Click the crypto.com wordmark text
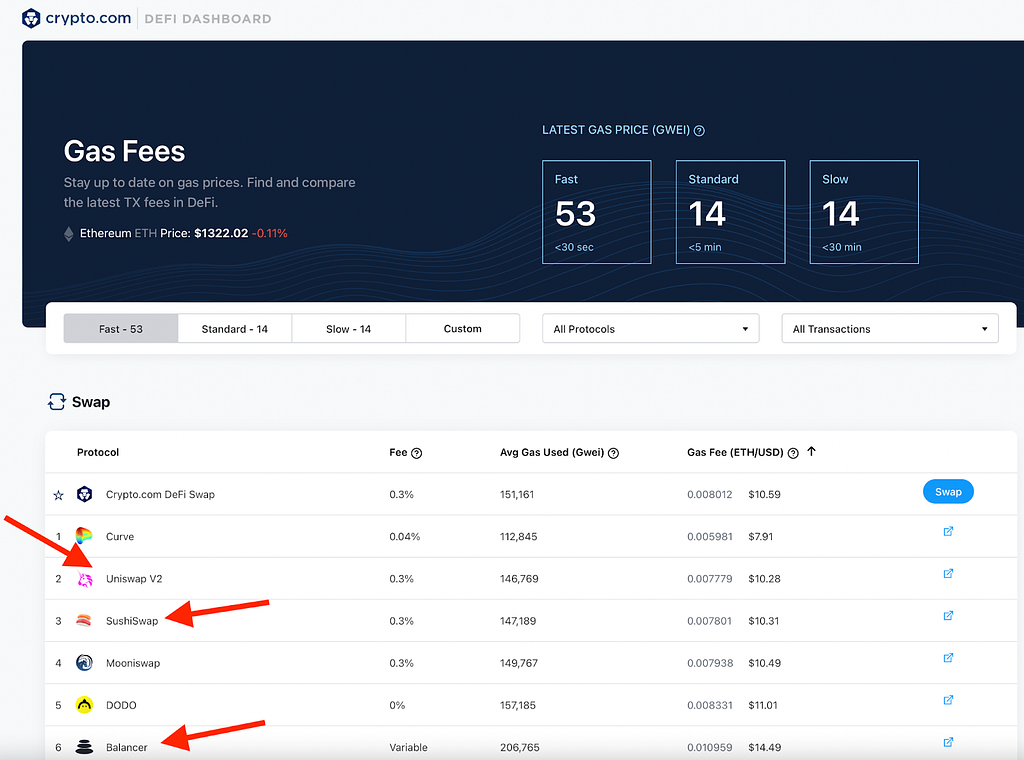This screenshot has height=760, width=1024. (88, 18)
